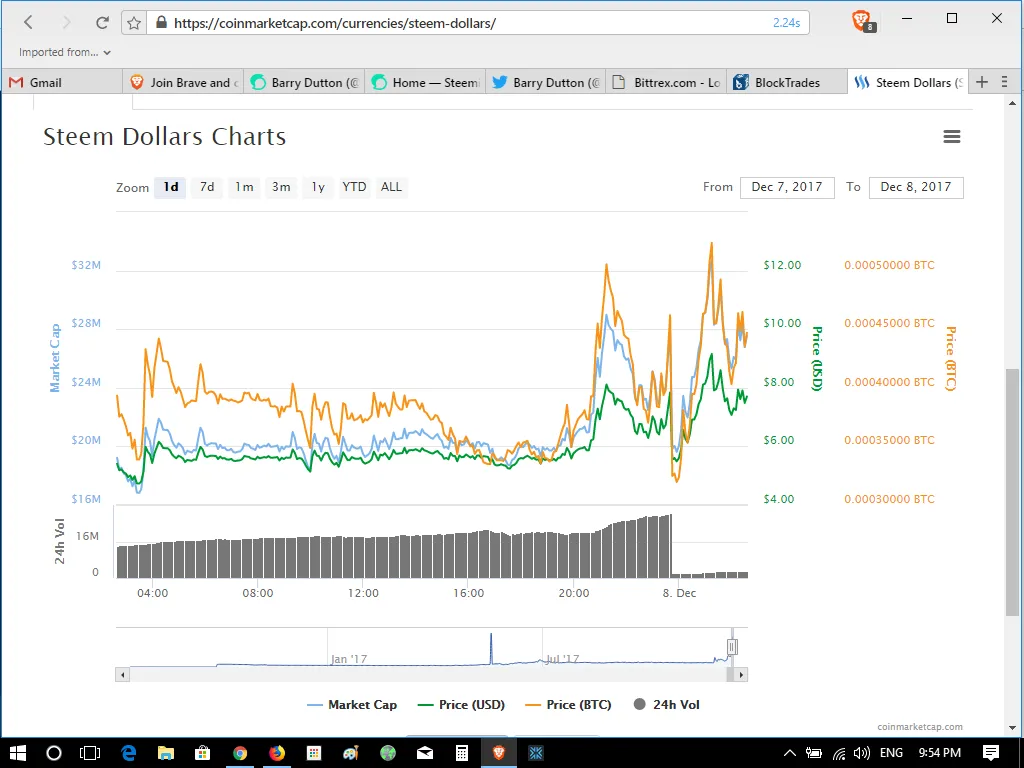The height and width of the screenshot is (768, 1024).
Task: Open chart hamburger export menu
Action: tap(952, 136)
